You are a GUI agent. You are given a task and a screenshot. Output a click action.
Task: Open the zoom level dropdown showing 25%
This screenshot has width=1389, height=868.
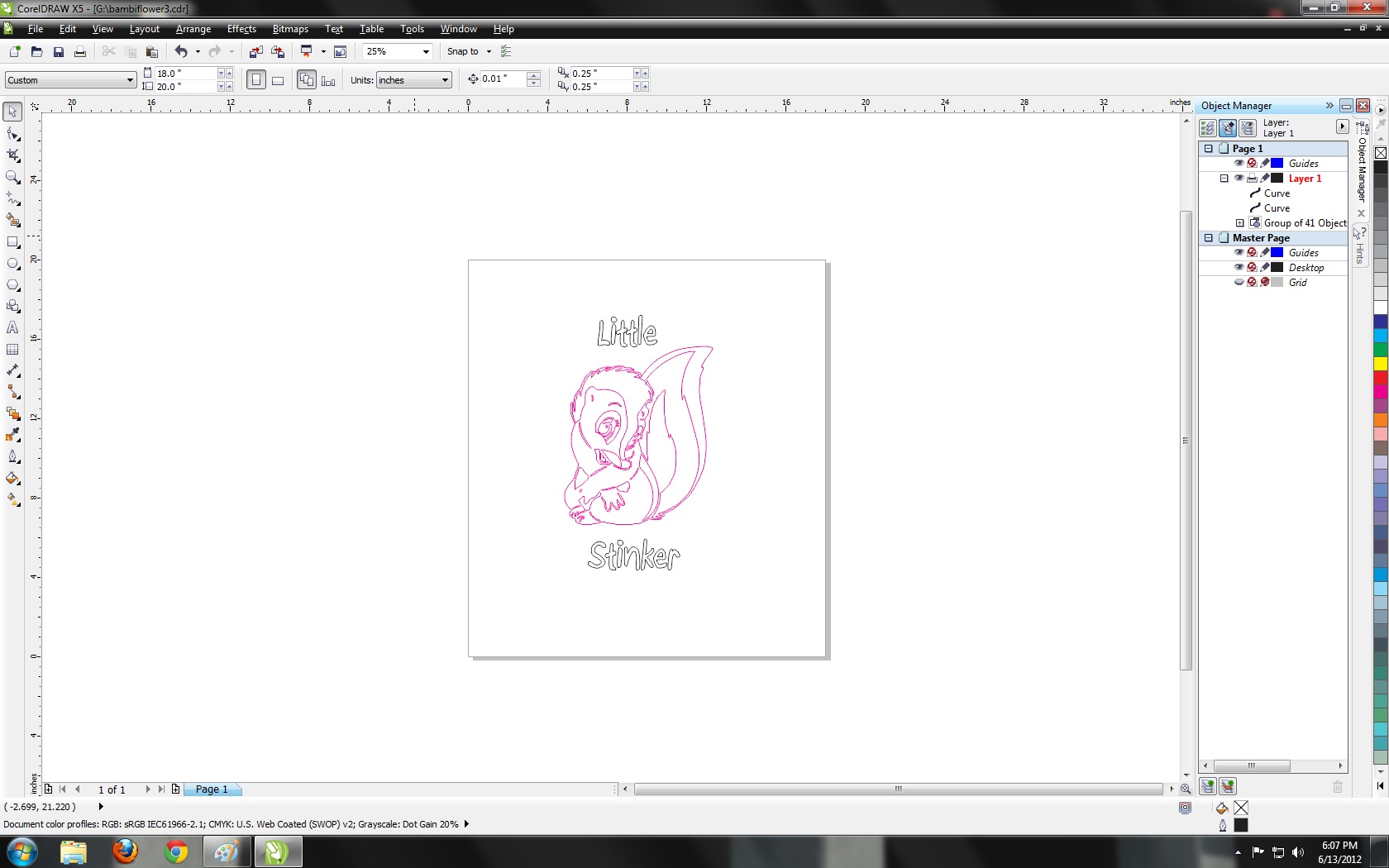click(426, 51)
